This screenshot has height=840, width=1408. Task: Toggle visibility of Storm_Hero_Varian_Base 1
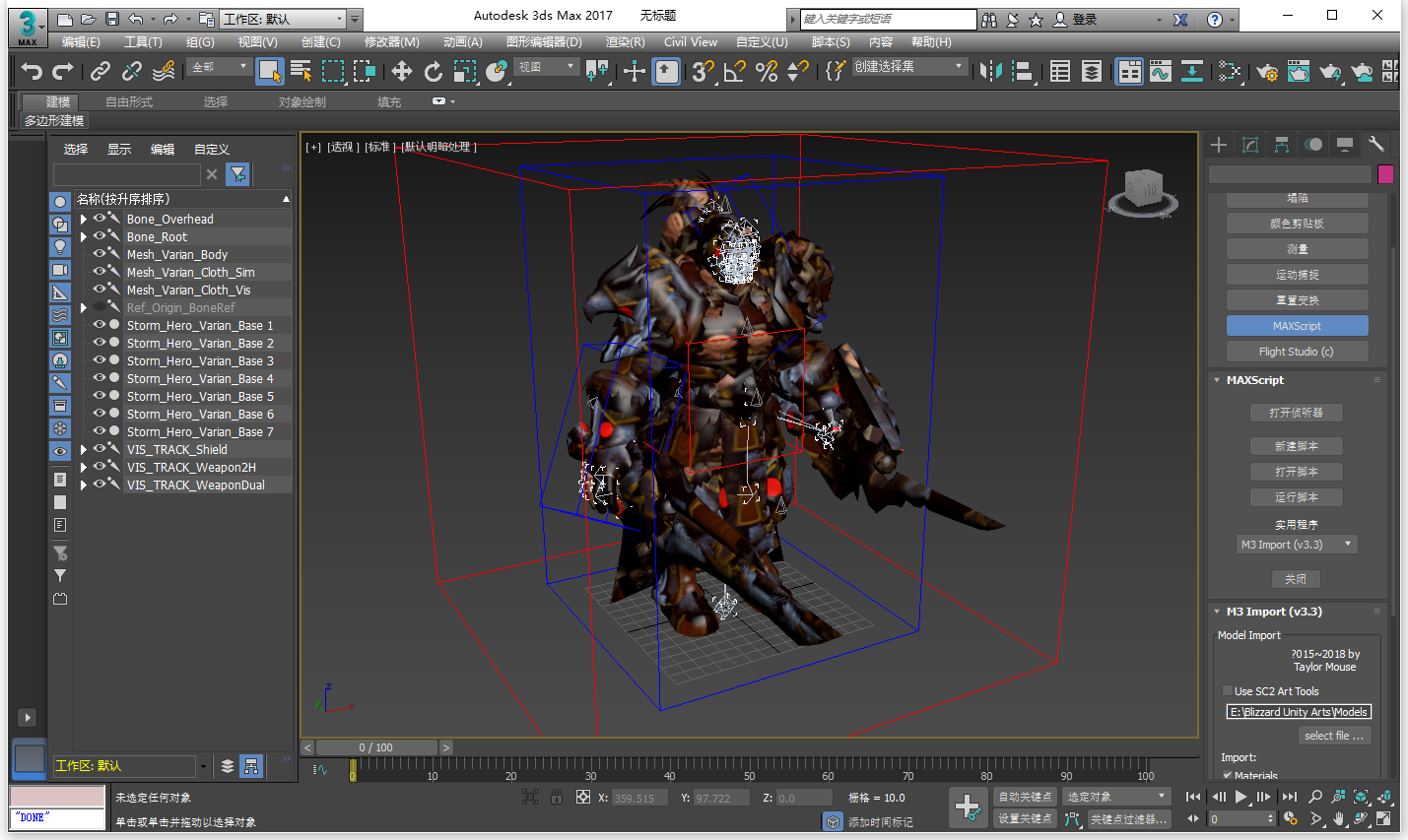pos(100,324)
